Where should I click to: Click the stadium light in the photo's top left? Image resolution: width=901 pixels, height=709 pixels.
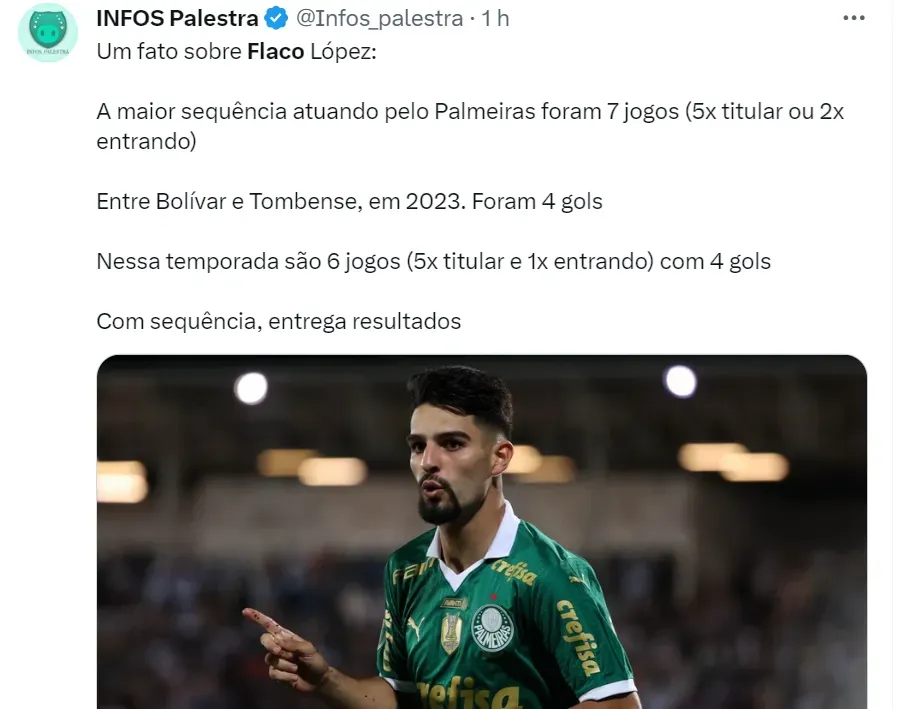pos(251,388)
